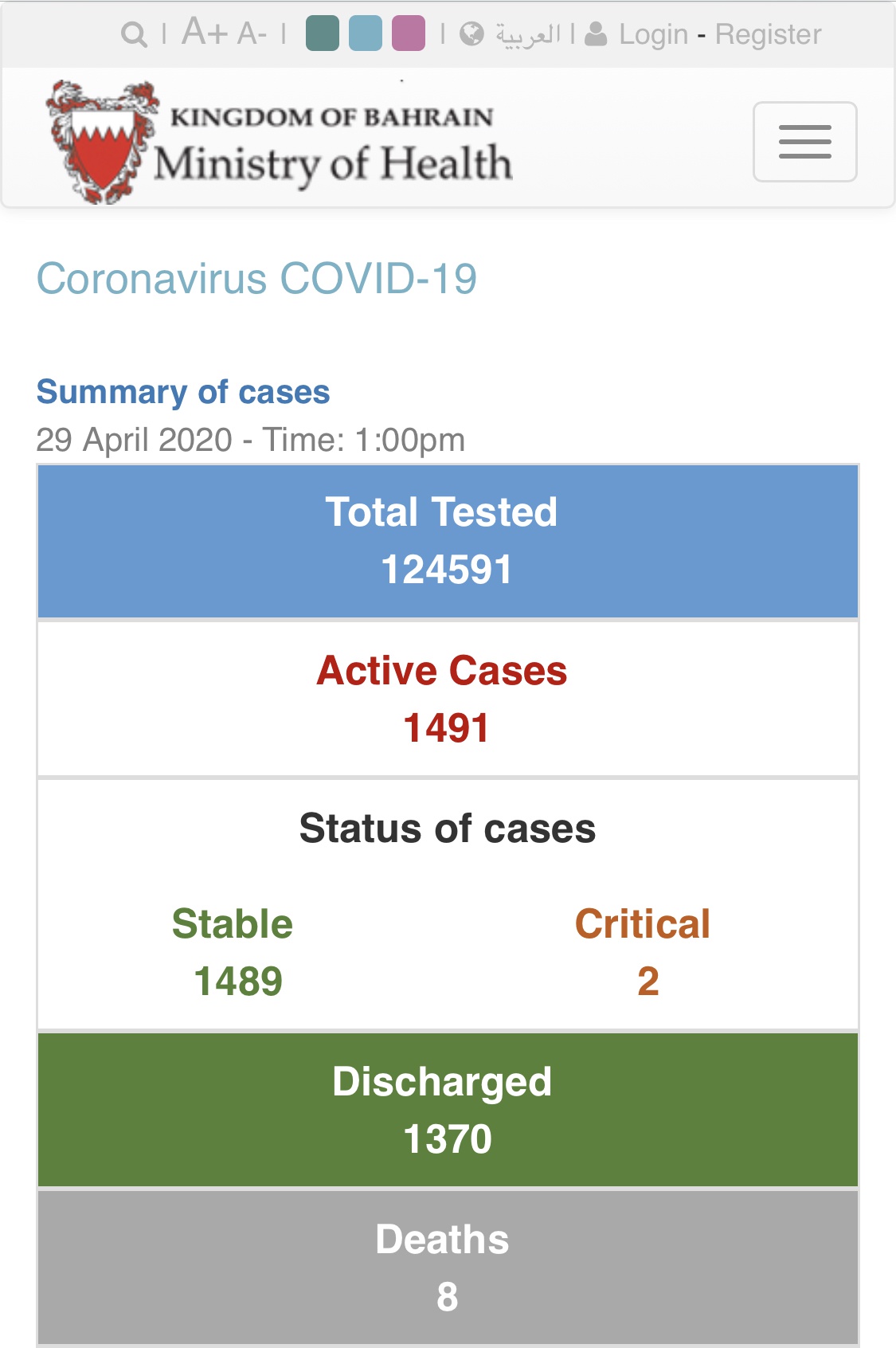896x1348 pixels.
Task: Select the pink color theme
Action: tap(409, 33)
